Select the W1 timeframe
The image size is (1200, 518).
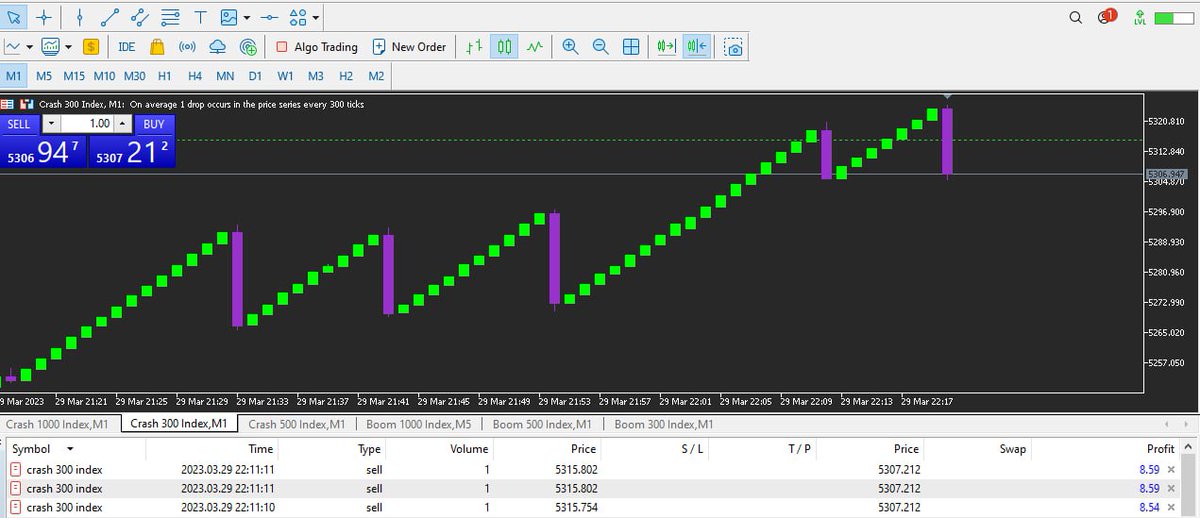(x=285, y=76)
